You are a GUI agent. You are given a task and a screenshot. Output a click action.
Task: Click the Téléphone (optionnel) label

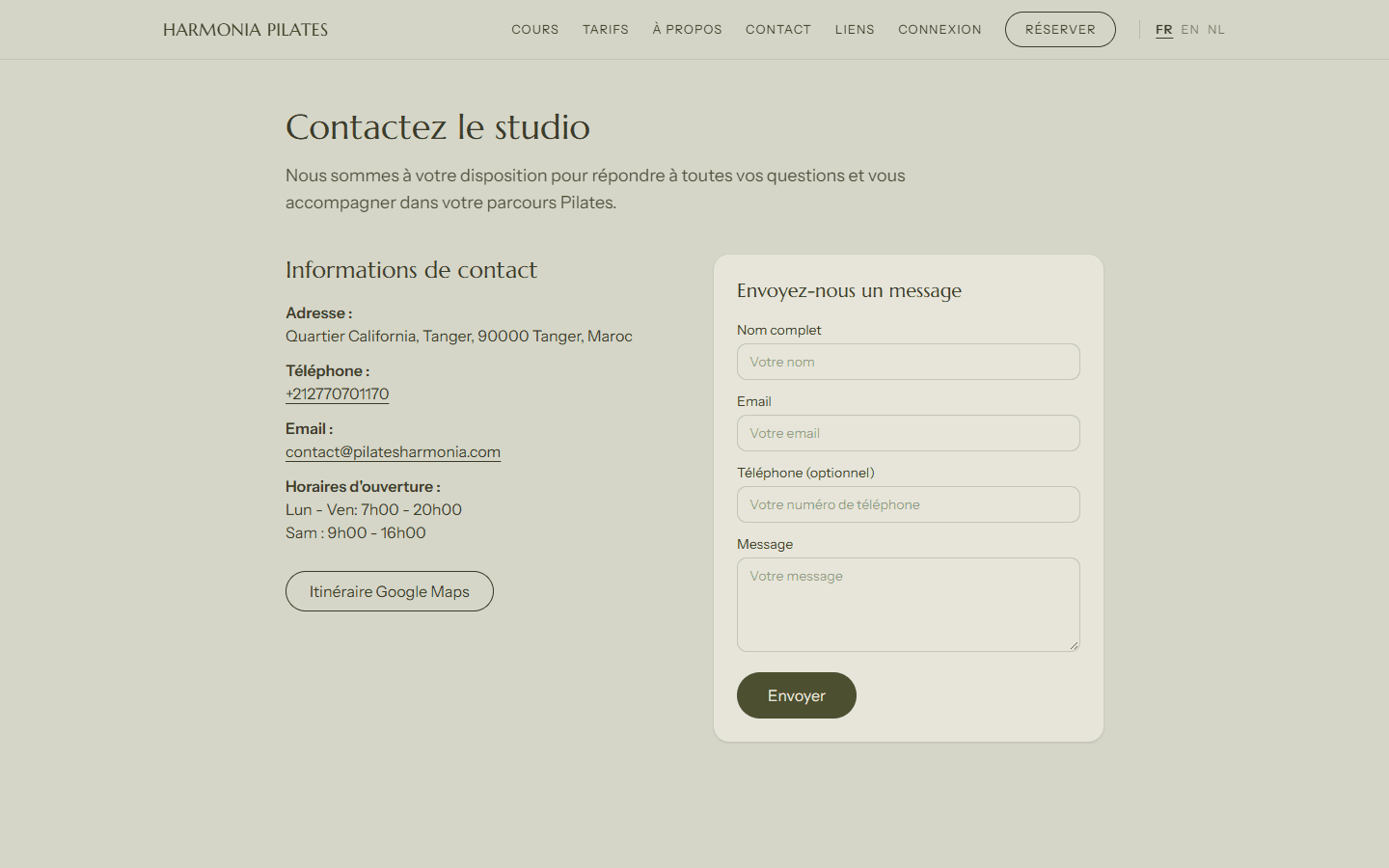[x=805, y=473]
